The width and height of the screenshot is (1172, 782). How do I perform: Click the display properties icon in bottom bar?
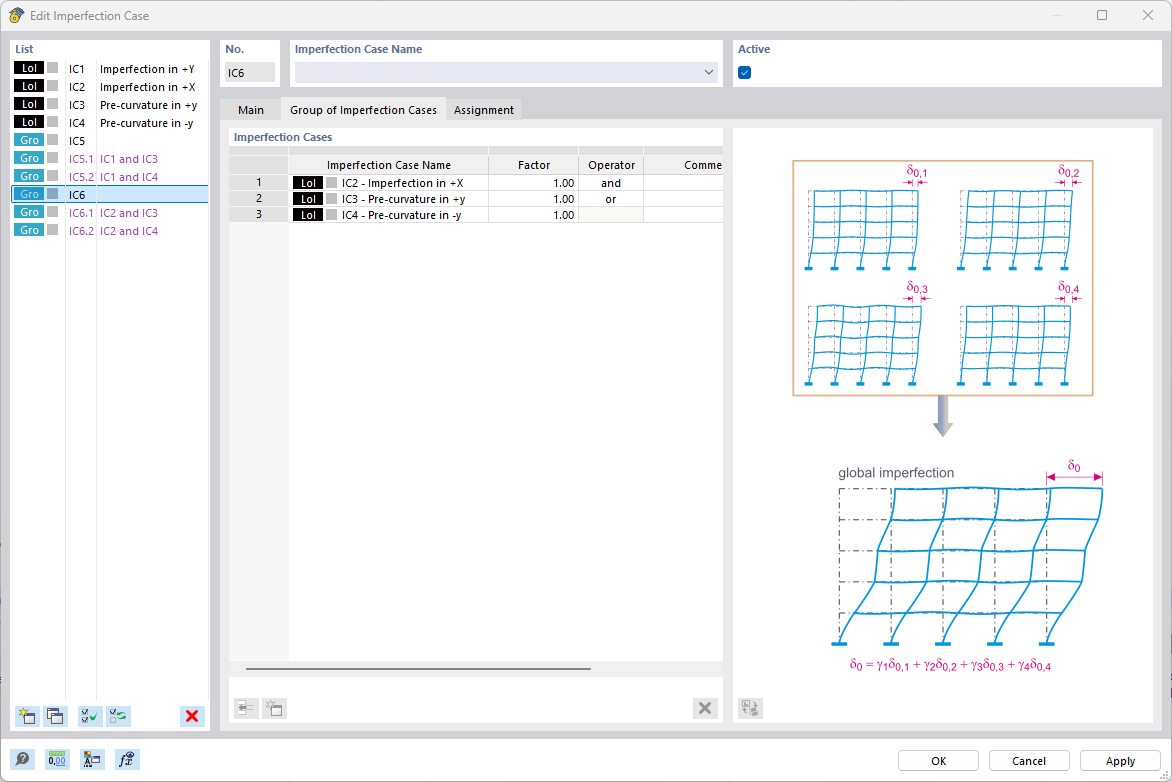tap(92, 760)
